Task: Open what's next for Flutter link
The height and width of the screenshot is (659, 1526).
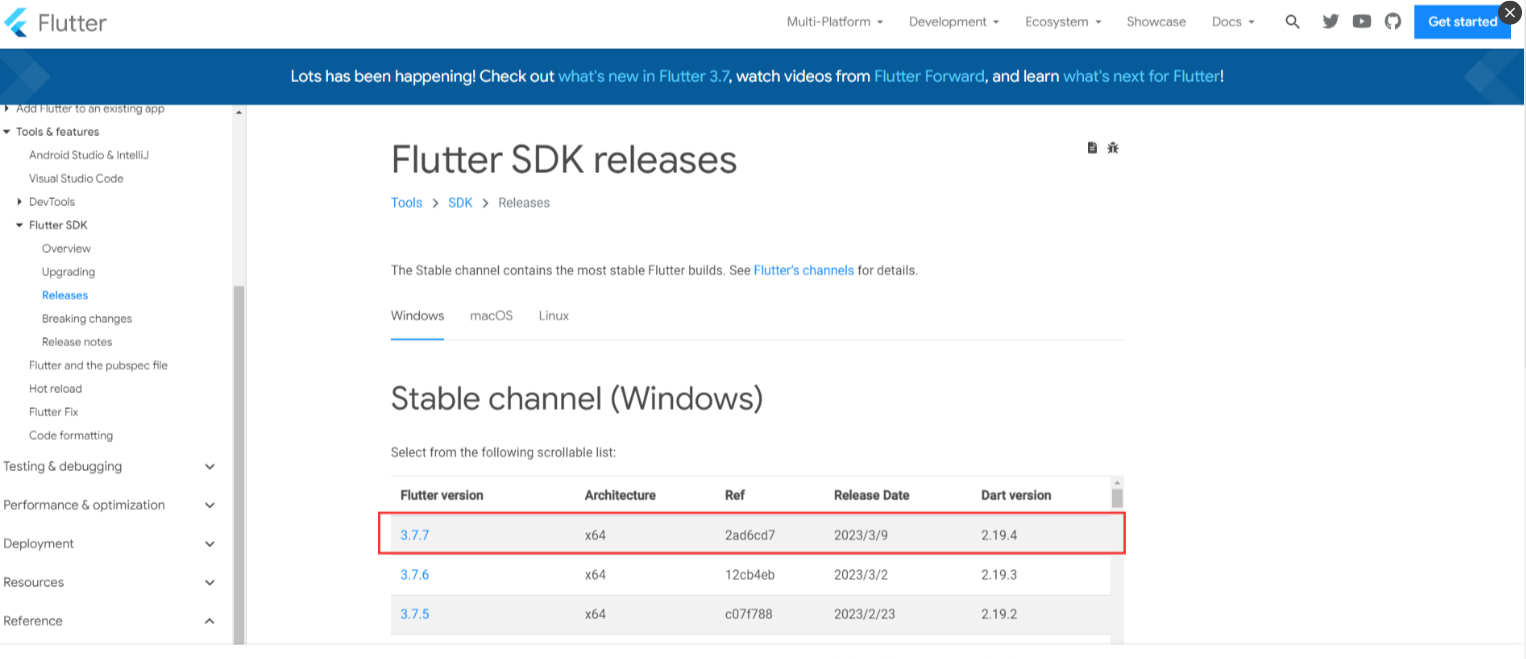Action: point(1141,76)
